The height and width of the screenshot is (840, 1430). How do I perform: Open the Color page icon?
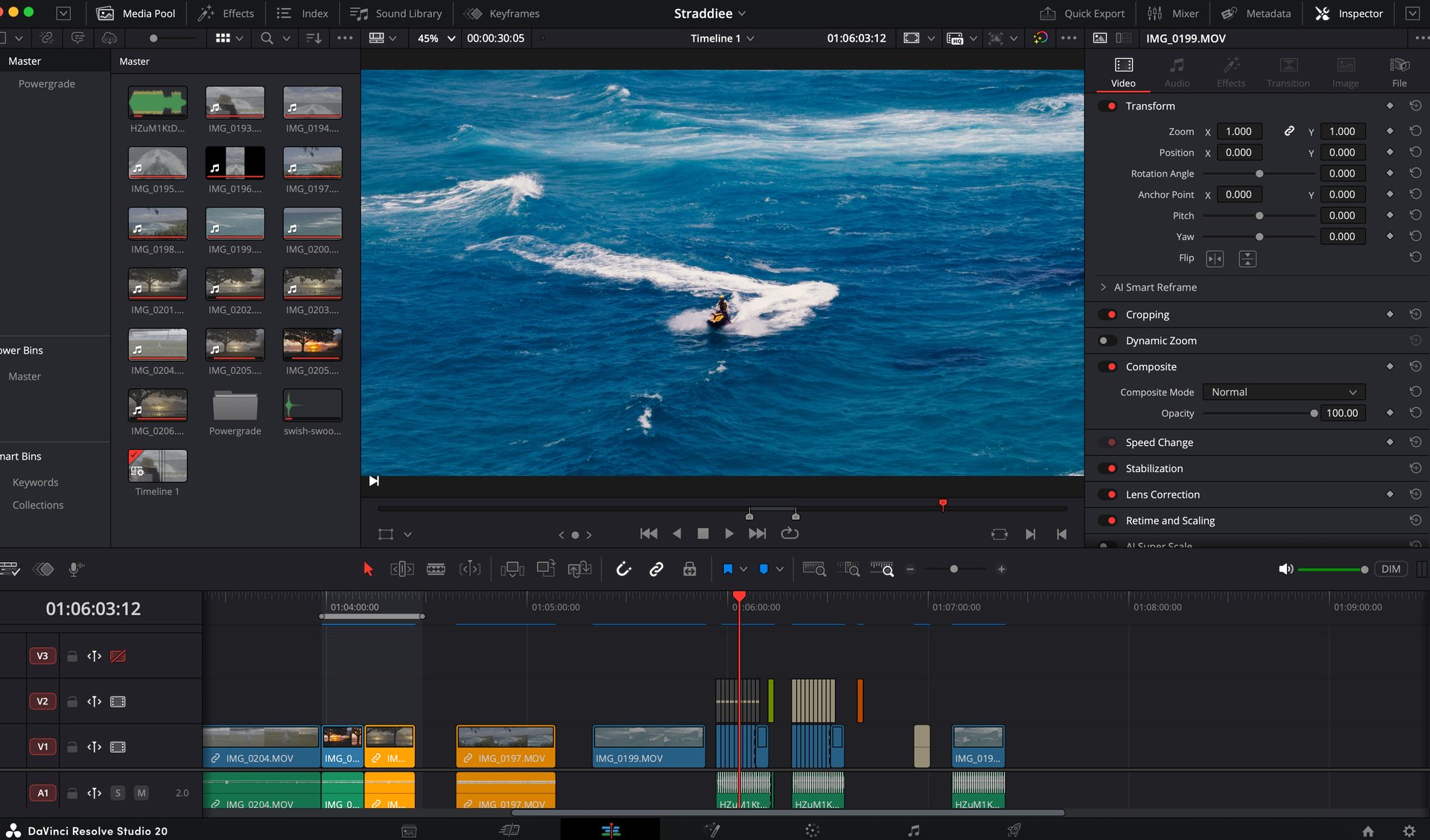[x=812, y=830]
